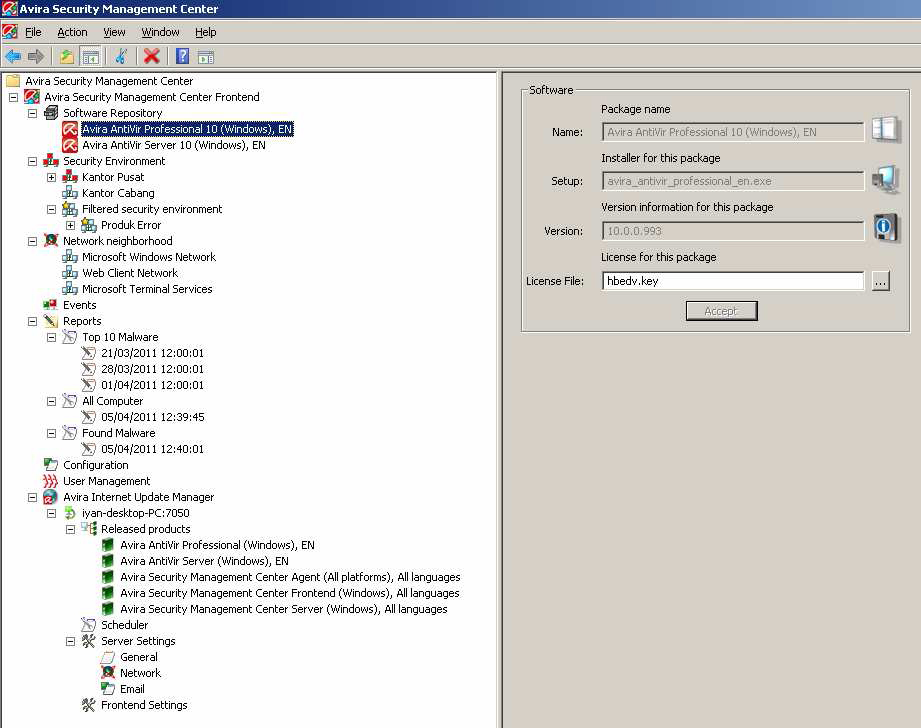Collapse the Security Environment node
921x728 pixels.
[x=32, y=162]
